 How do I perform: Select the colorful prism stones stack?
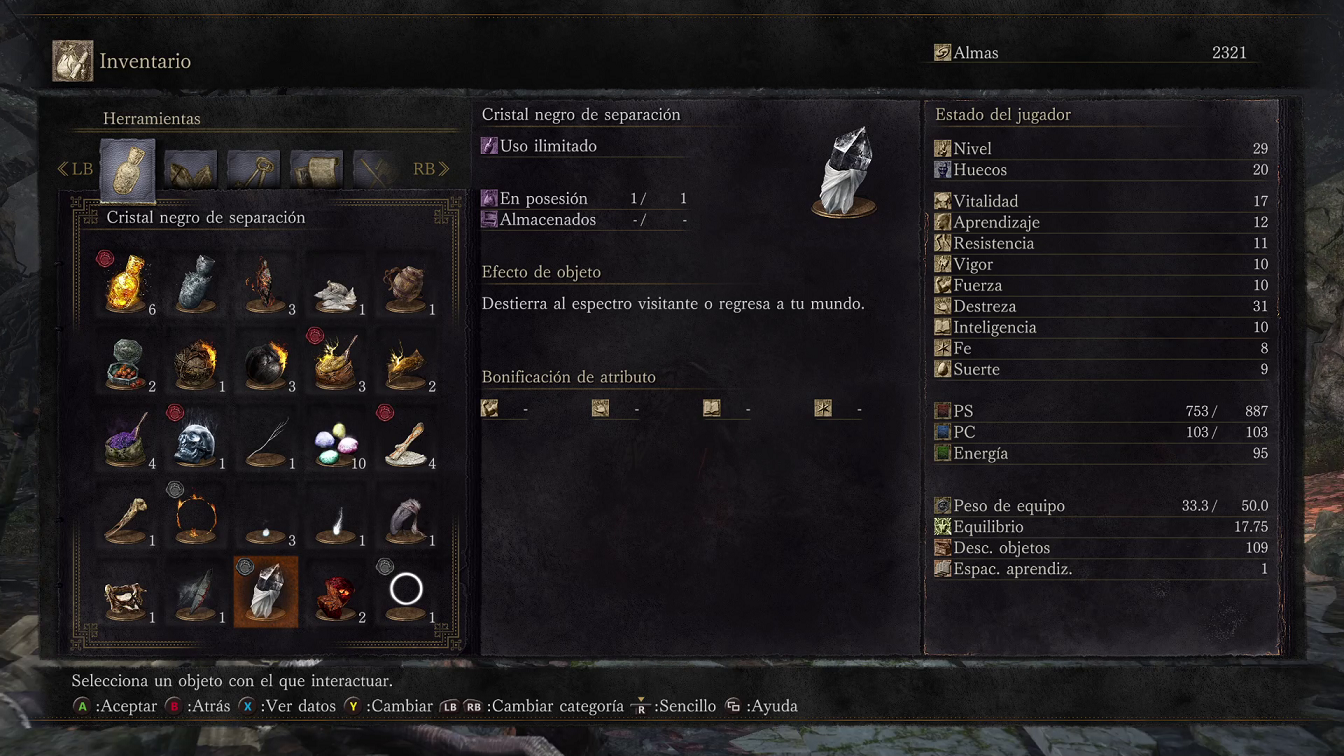[336, 439]
